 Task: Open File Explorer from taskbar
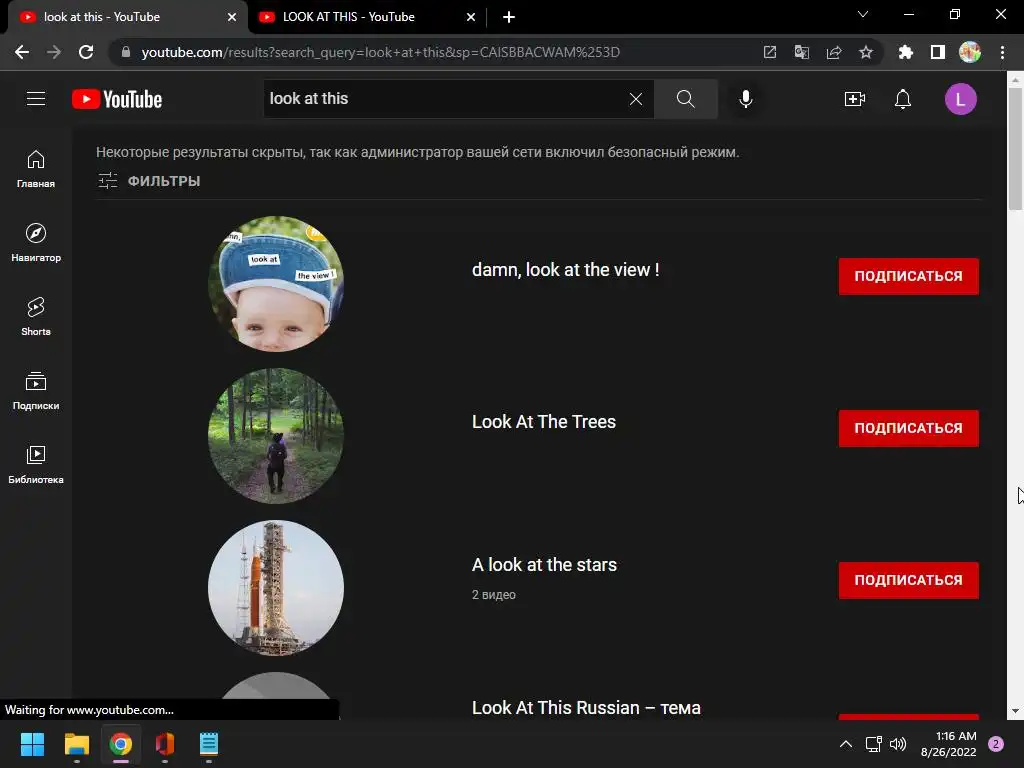click(76, 744)
